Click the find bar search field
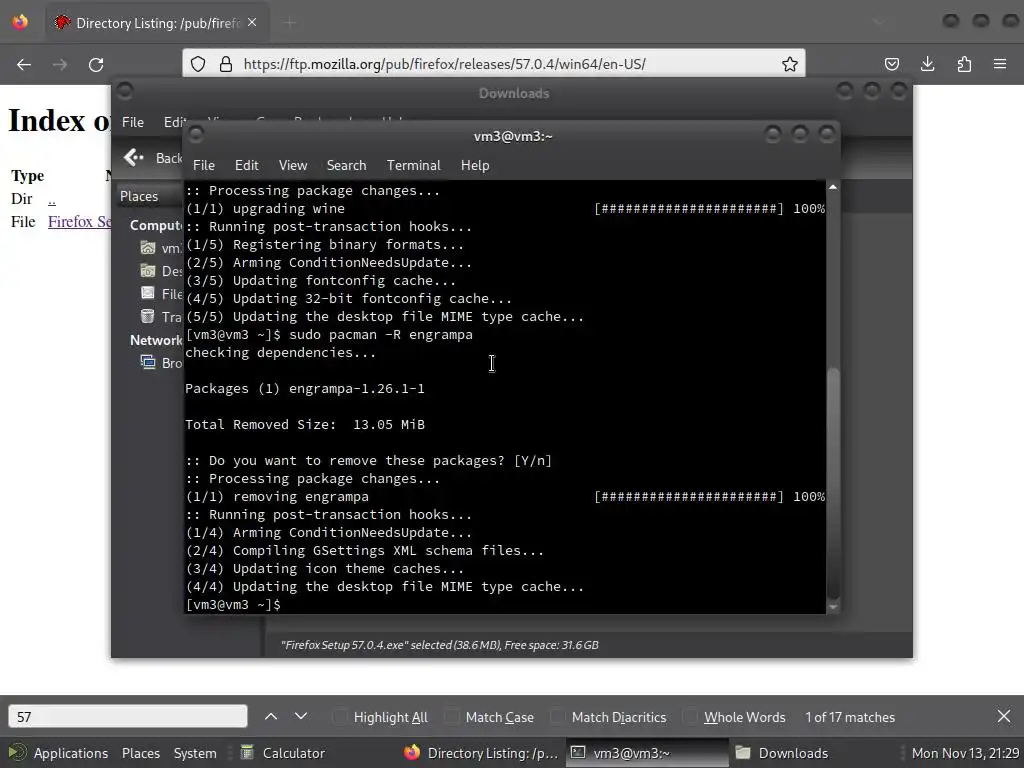This screenshot has height=768, width=1024. click(128, 716)
